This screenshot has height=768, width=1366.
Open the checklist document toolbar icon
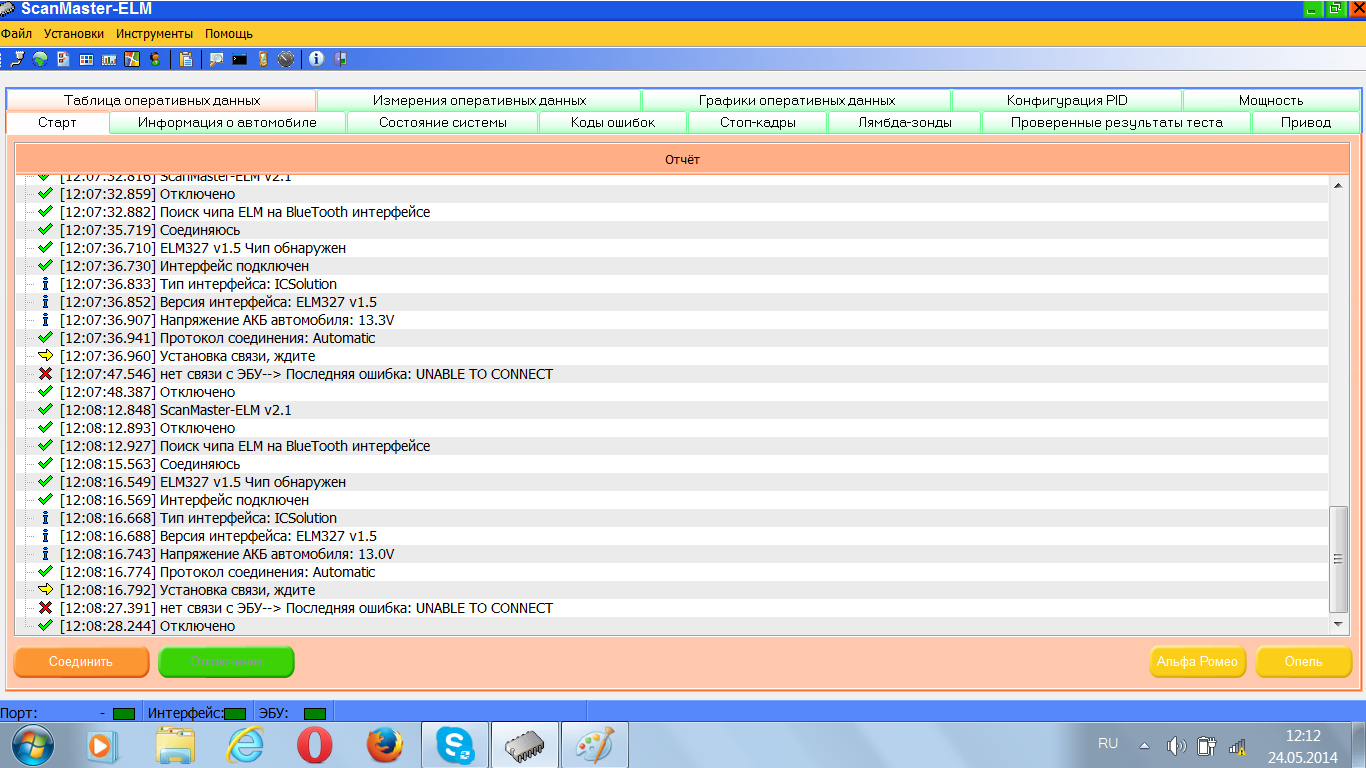63,59
